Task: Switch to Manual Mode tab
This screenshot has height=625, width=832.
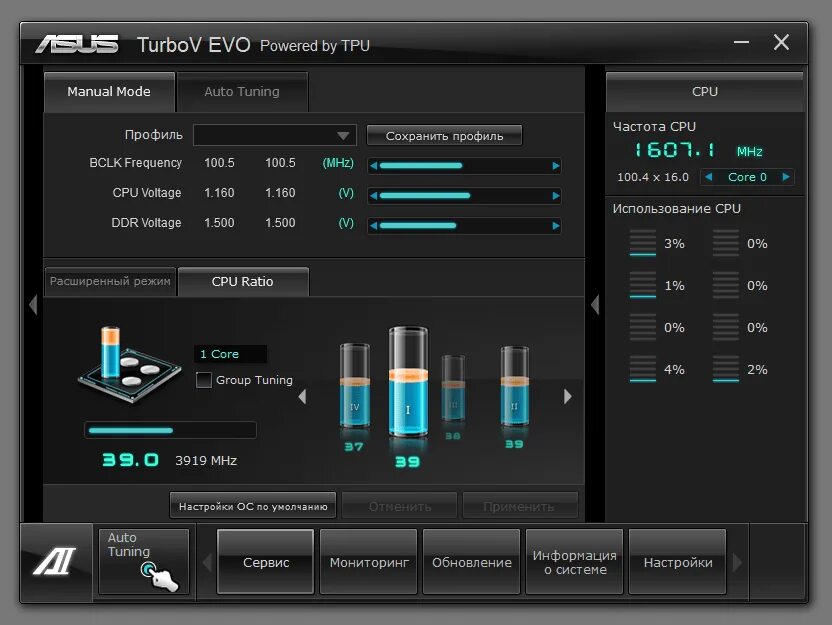Action: tap(109, 92)
